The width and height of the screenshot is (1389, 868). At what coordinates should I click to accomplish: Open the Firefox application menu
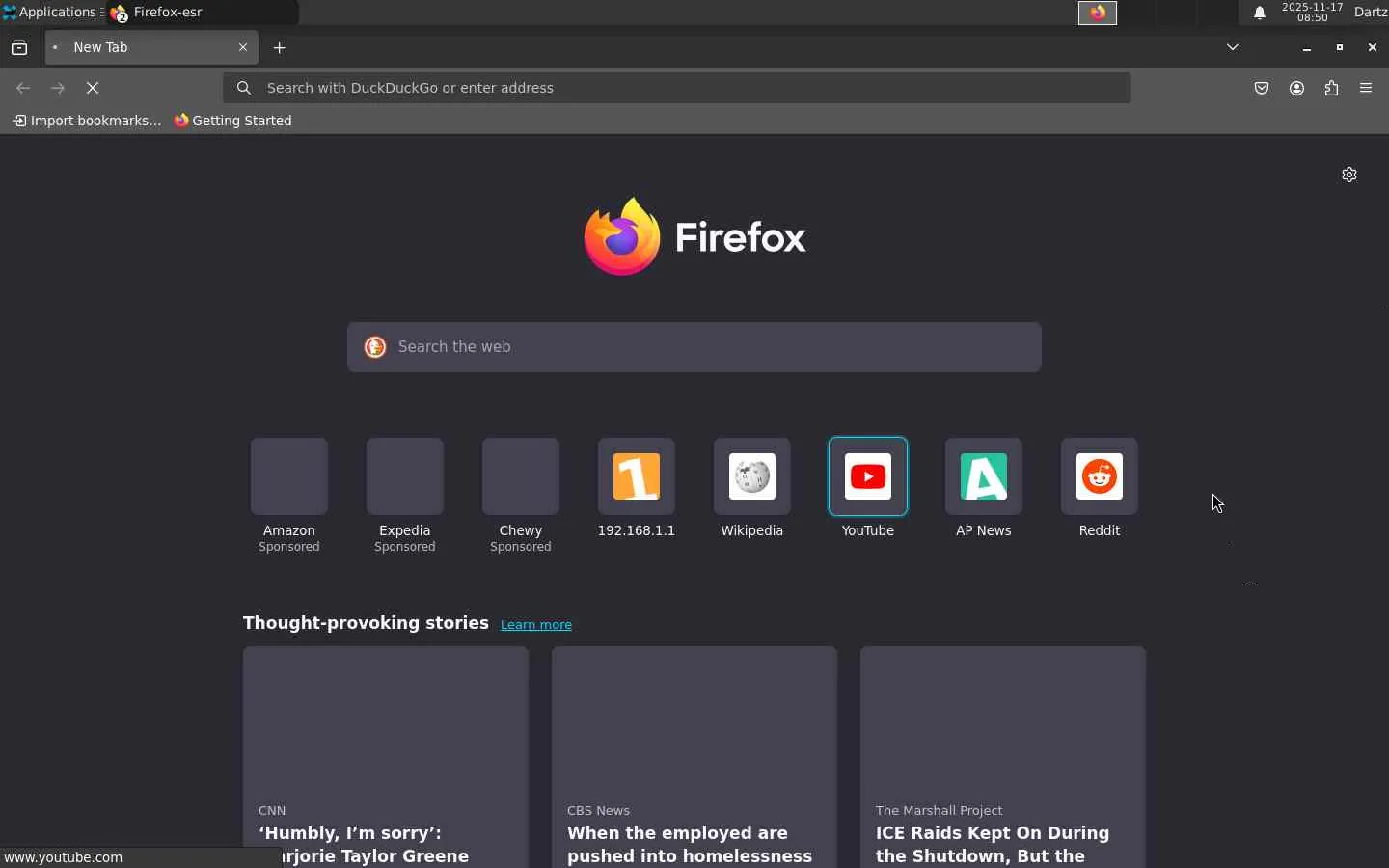click(x=1366, y=88)
